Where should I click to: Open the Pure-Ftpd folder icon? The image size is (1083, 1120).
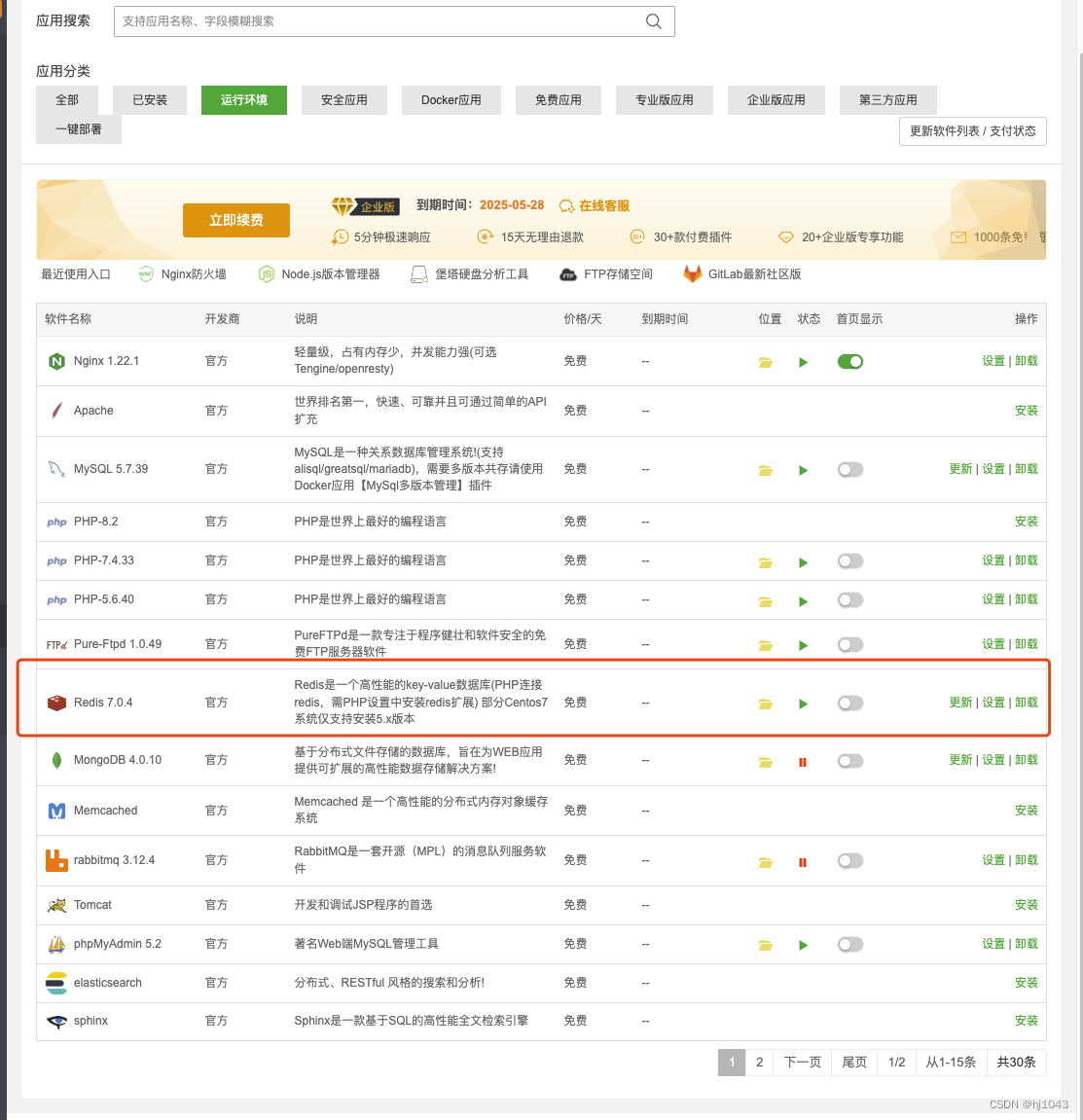click(765, 645)
